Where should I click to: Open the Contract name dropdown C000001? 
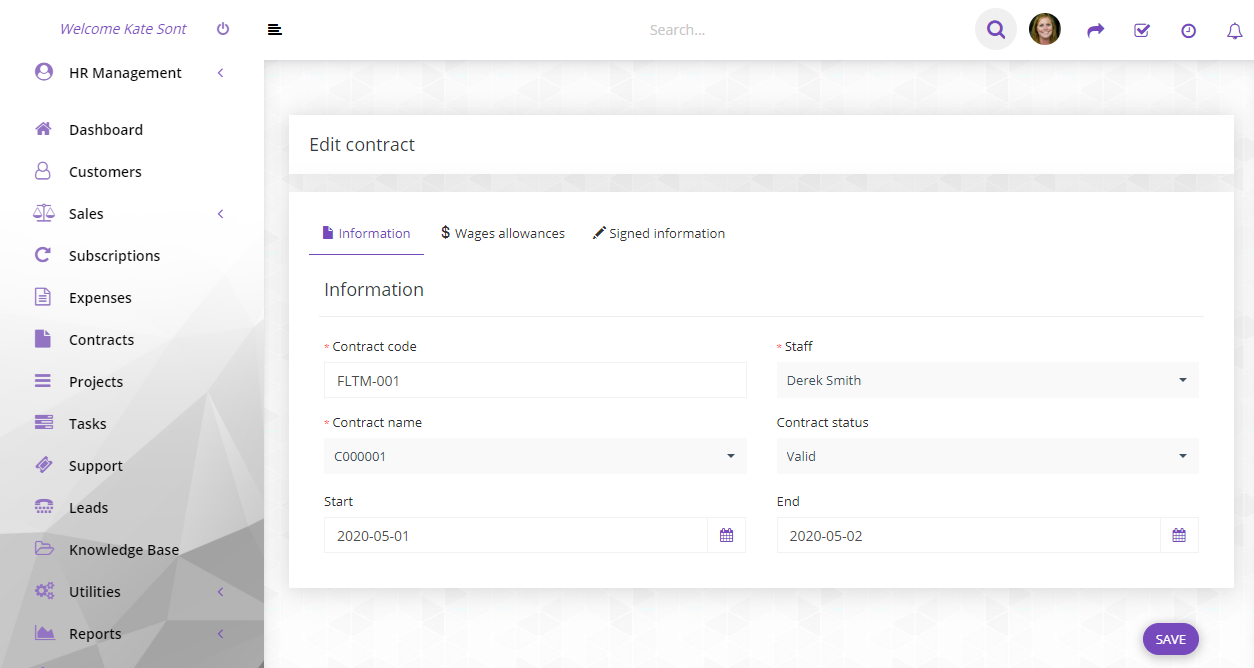535,456
